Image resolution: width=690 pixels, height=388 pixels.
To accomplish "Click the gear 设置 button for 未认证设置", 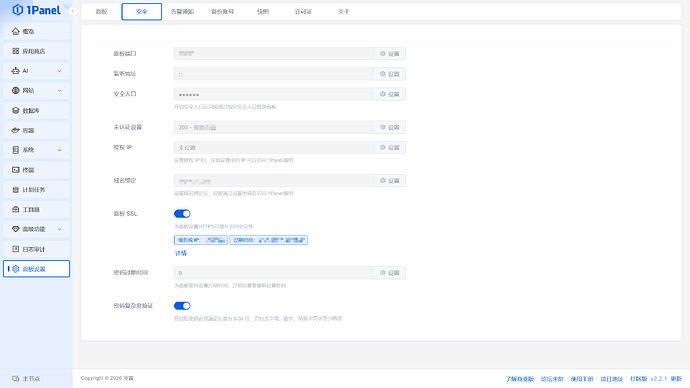I will tap(390, 127).
